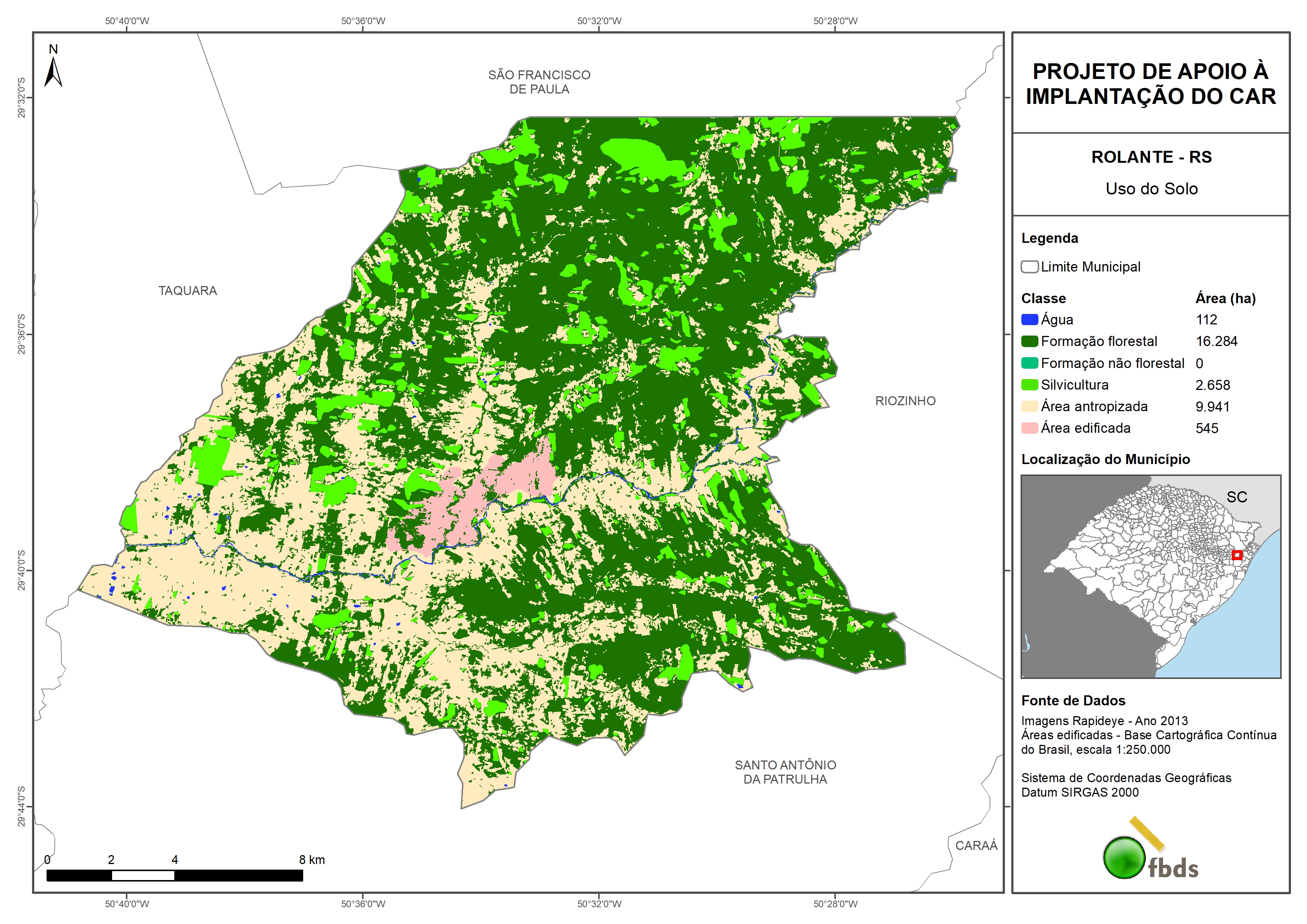Screen dimensions: 1307x924
Task: Click the Limite Municipal legend outline symbol
Action: tap(1029, 266)
